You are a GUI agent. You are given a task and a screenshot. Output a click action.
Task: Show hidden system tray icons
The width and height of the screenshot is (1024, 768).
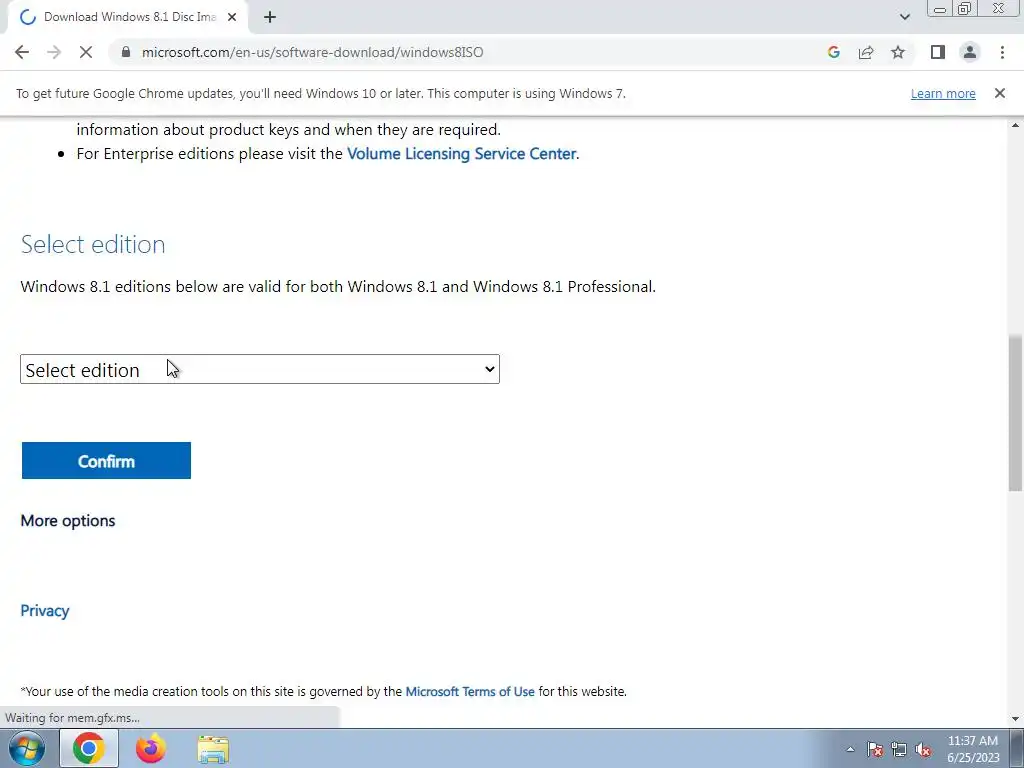850,749
